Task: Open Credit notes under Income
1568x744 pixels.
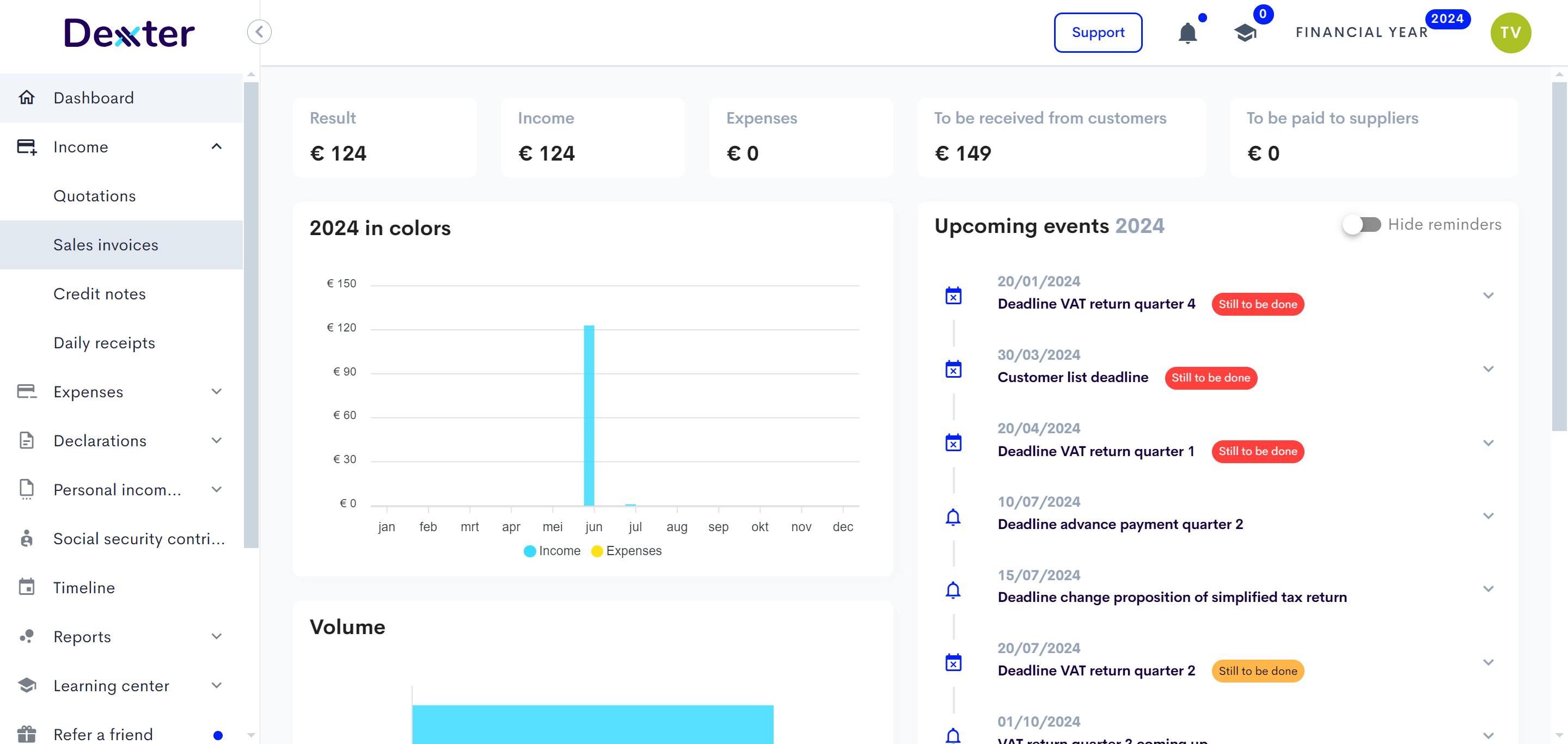Action: 122,294
